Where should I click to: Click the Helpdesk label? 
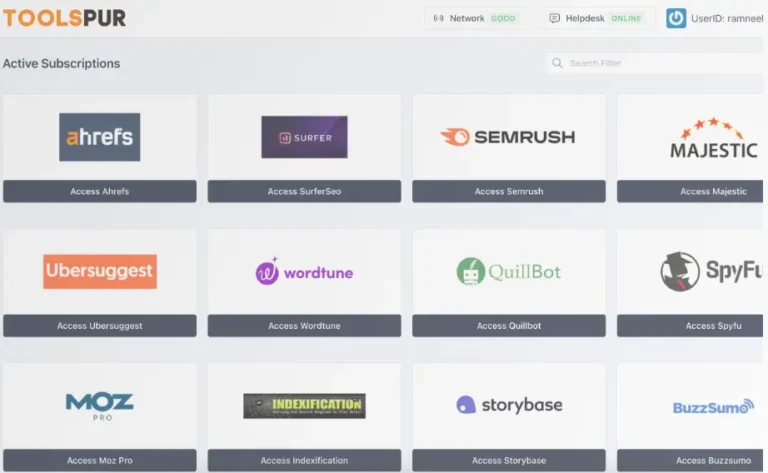tap(585, 18)
